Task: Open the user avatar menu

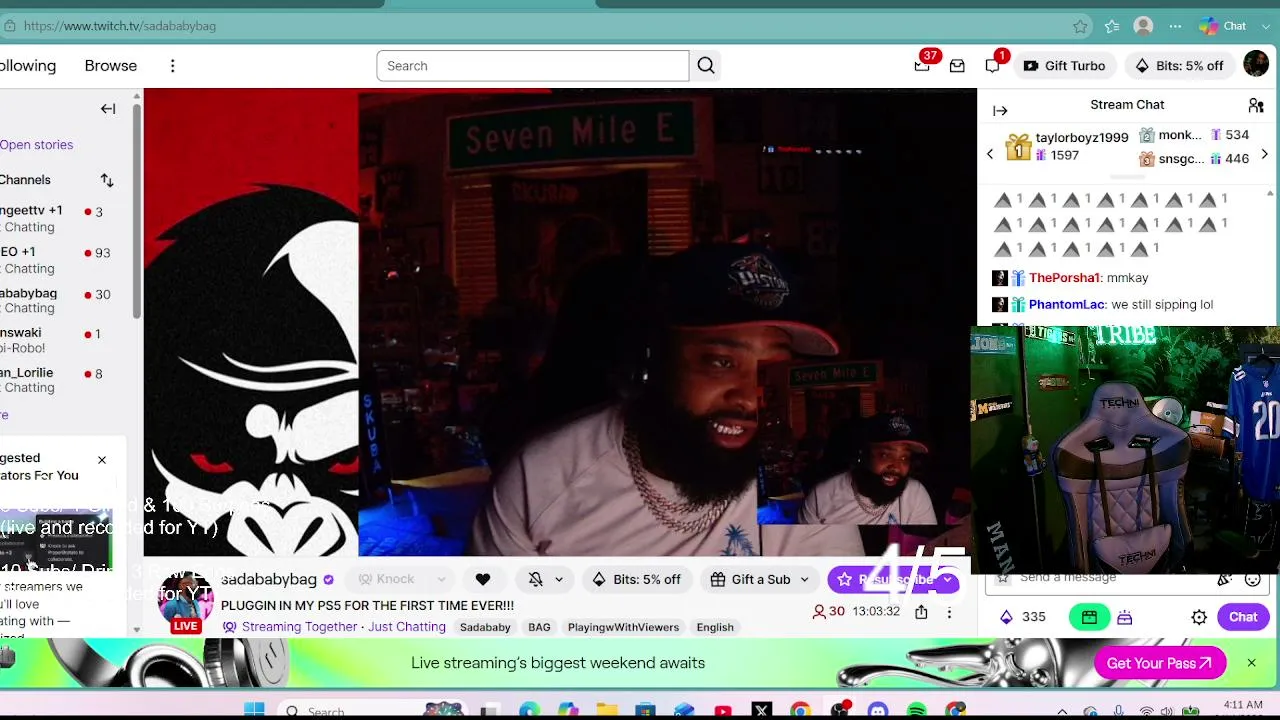Action: [x=1256, y=65]
